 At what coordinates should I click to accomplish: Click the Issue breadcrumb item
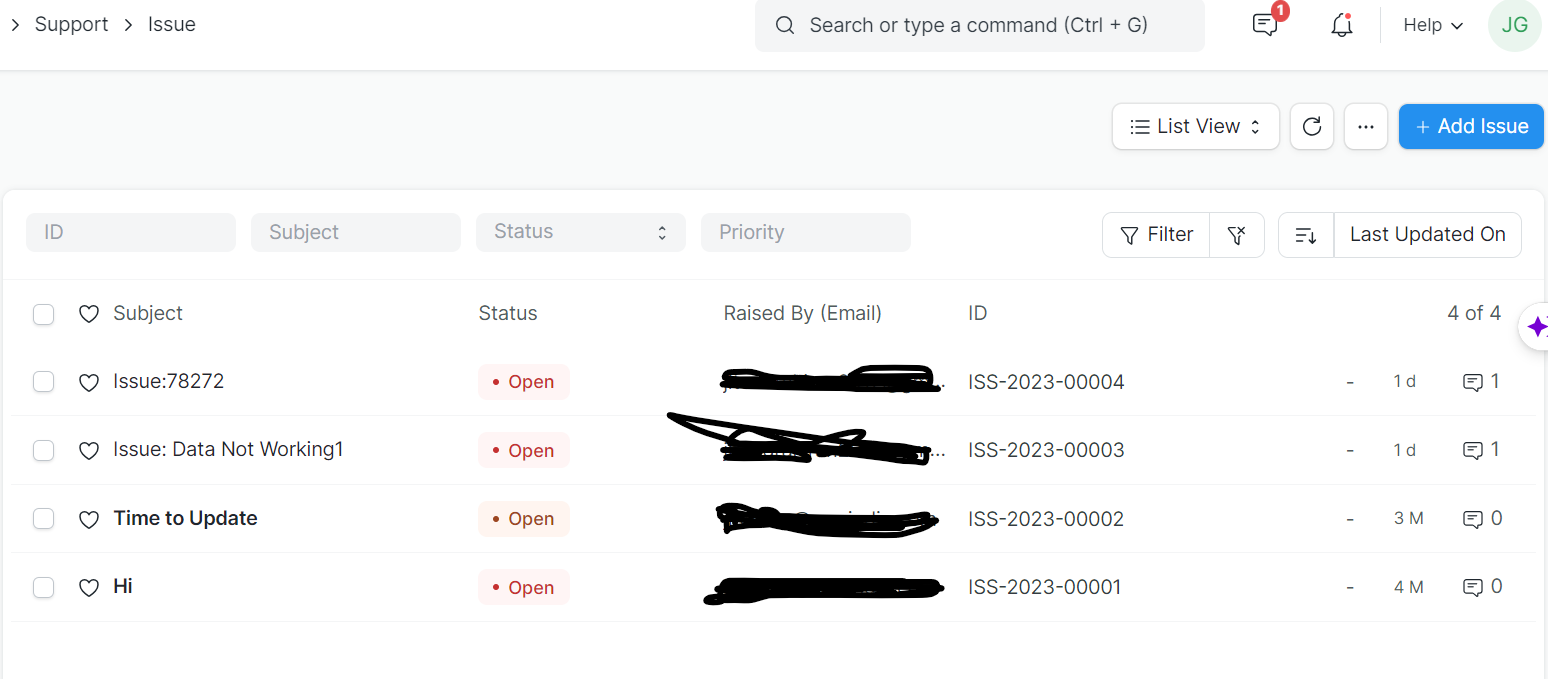tap(171, 24)
